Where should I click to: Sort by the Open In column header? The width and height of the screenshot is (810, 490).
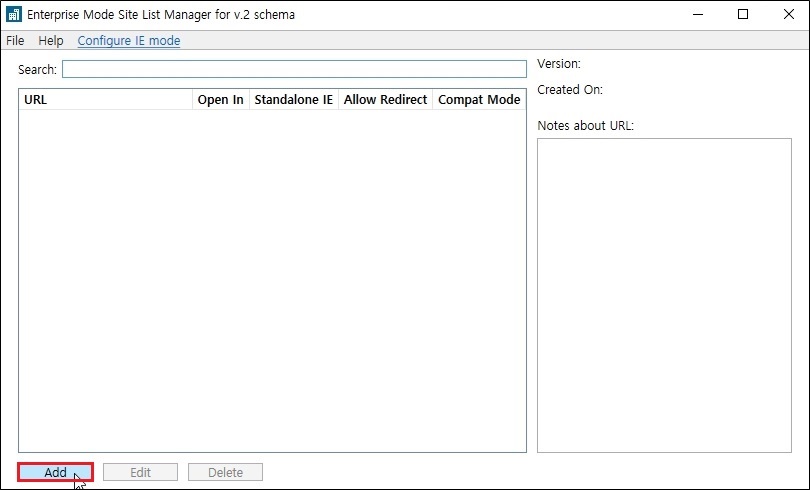221,100
